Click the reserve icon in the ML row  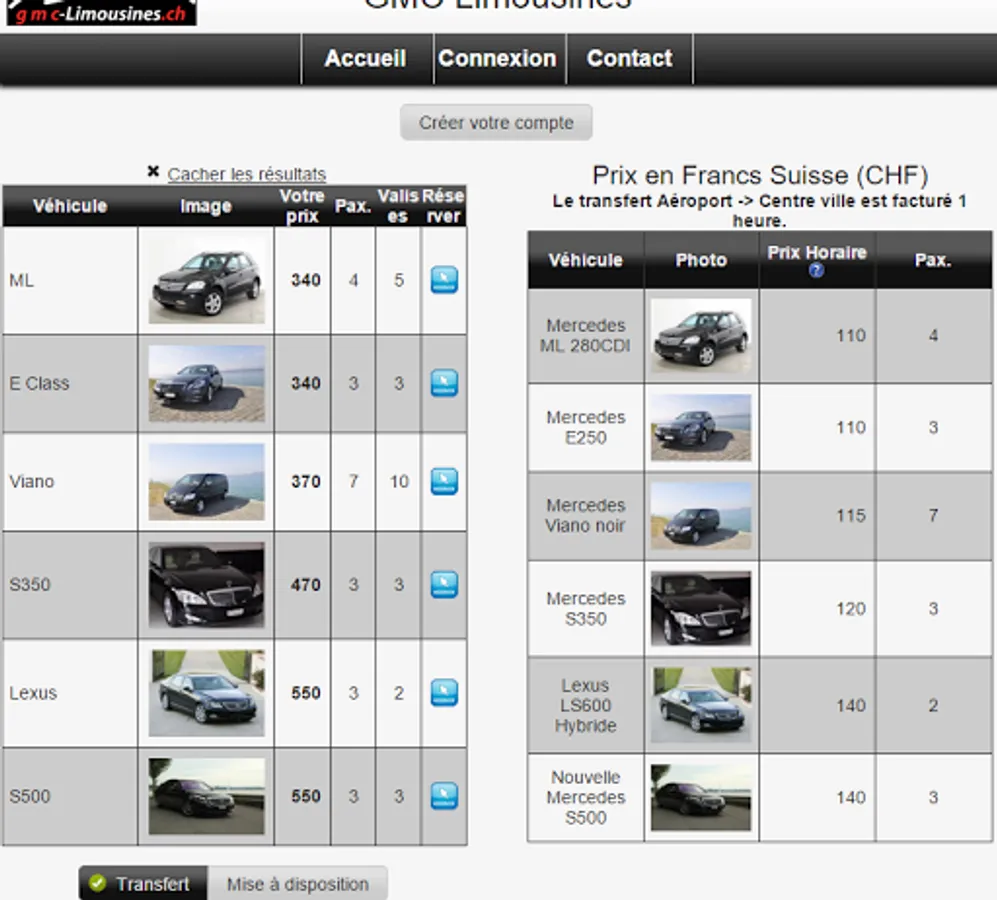pos(444,280)
